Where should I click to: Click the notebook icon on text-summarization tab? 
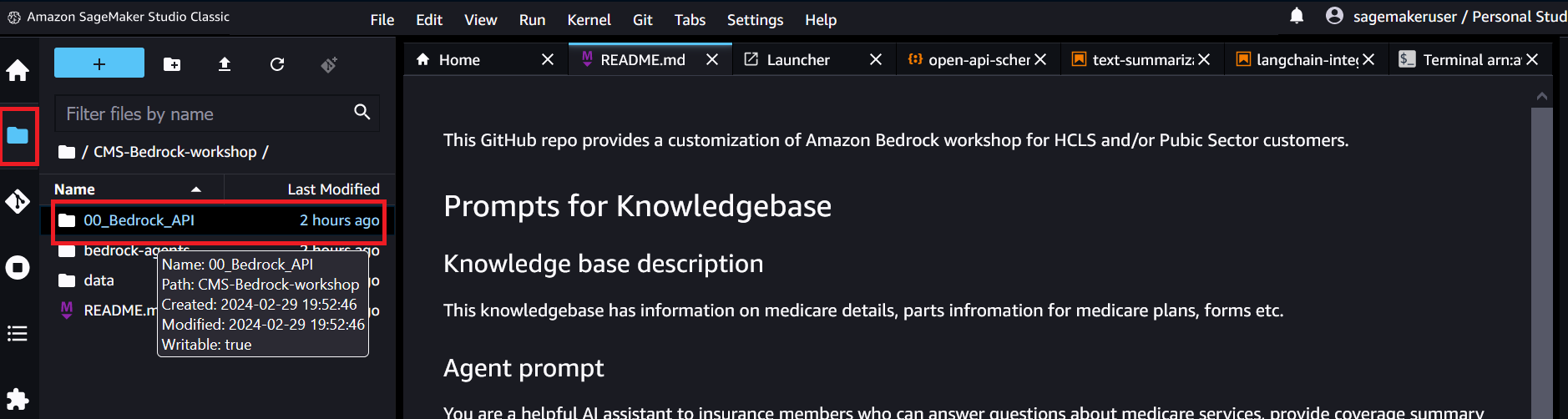[1079, 58]
